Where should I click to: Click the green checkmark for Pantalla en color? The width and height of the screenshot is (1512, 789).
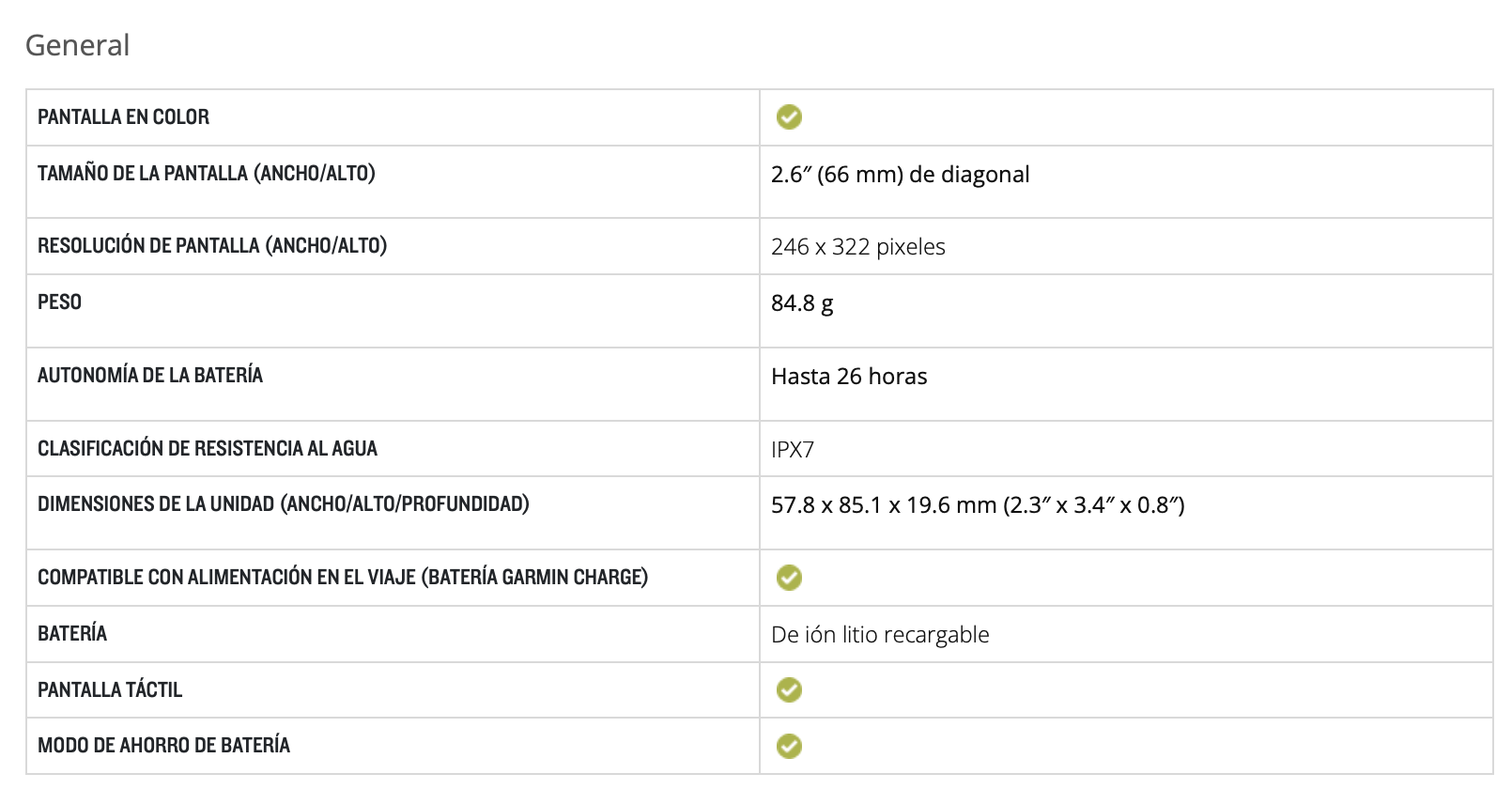click(789, 117)
